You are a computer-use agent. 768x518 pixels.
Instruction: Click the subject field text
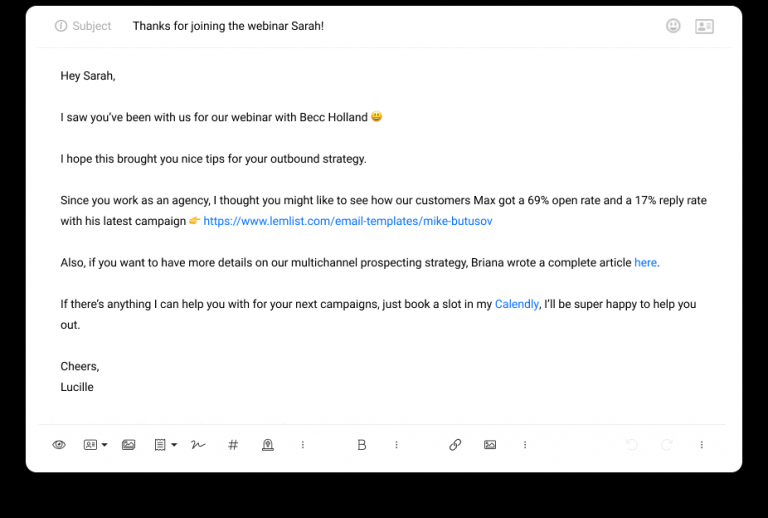point(228,26)
